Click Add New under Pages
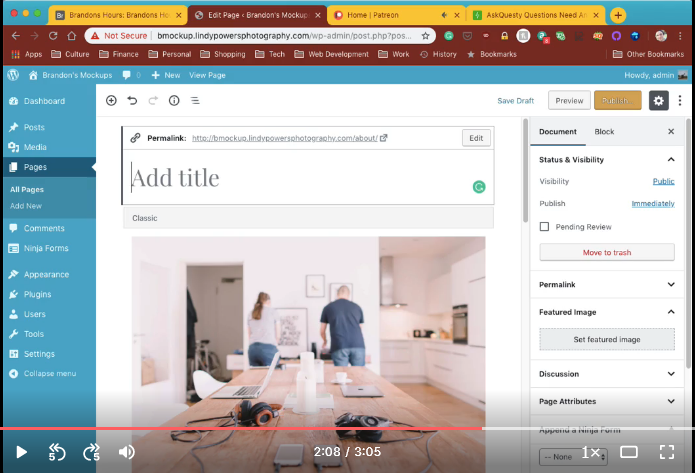The height and width of the screenshot is (473, 695). pos(26,206)
